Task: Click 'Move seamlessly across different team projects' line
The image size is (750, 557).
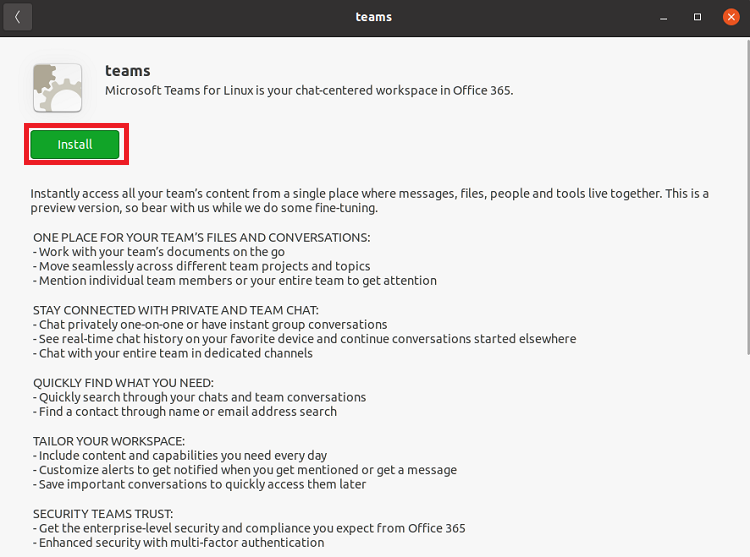Action: 201,266
